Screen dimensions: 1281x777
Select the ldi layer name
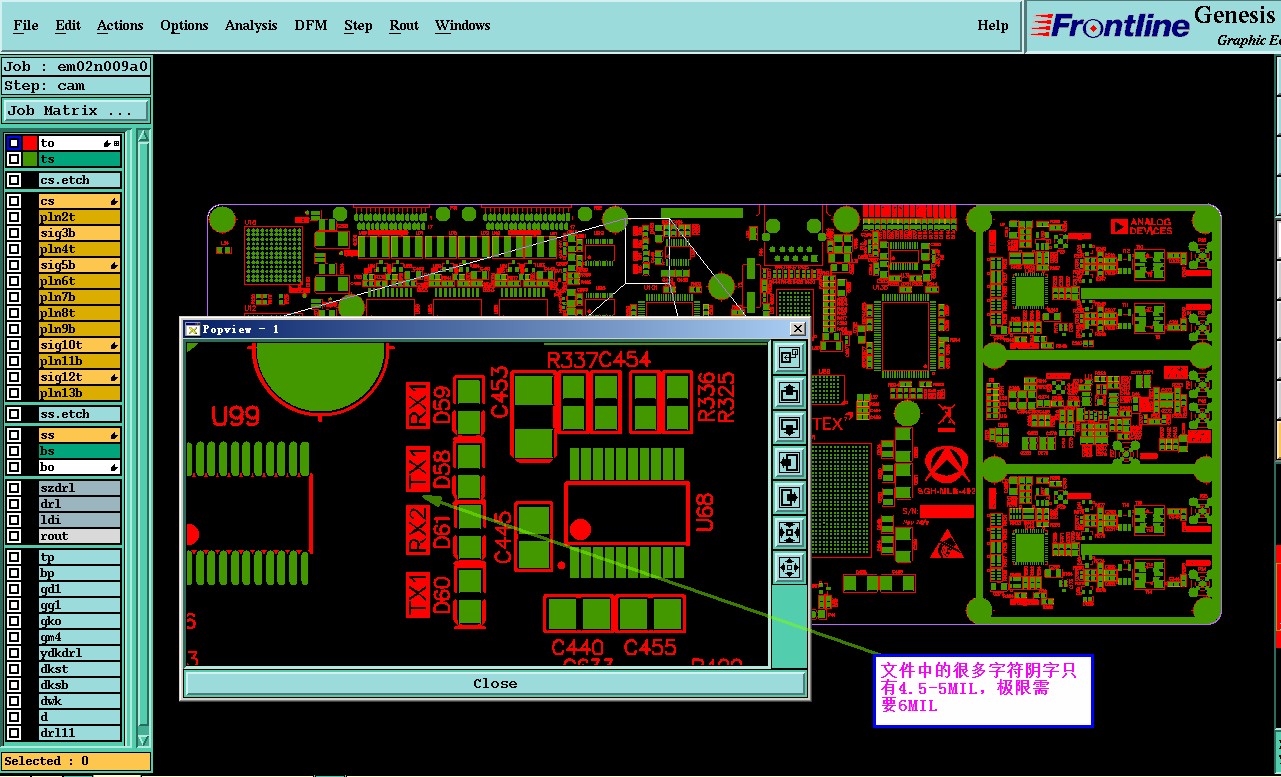pos(80,520)
